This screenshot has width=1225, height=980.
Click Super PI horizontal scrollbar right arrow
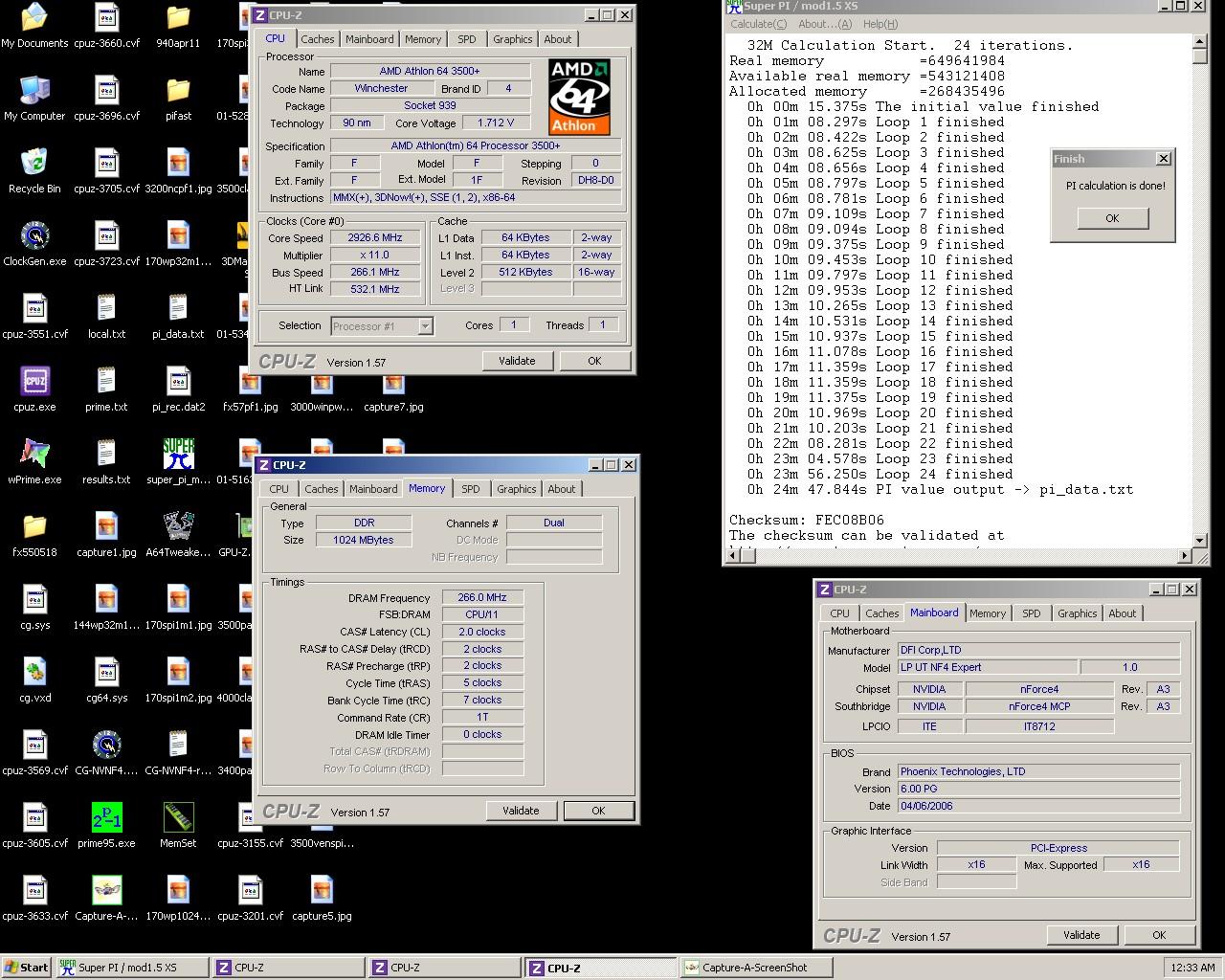tap(1185, 556)
